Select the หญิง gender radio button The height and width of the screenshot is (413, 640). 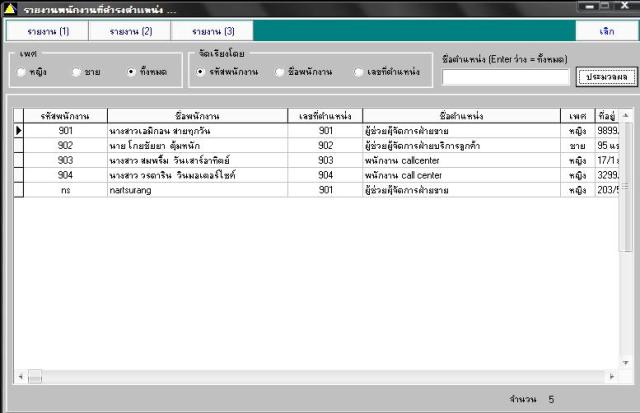(x=23, y=72)
